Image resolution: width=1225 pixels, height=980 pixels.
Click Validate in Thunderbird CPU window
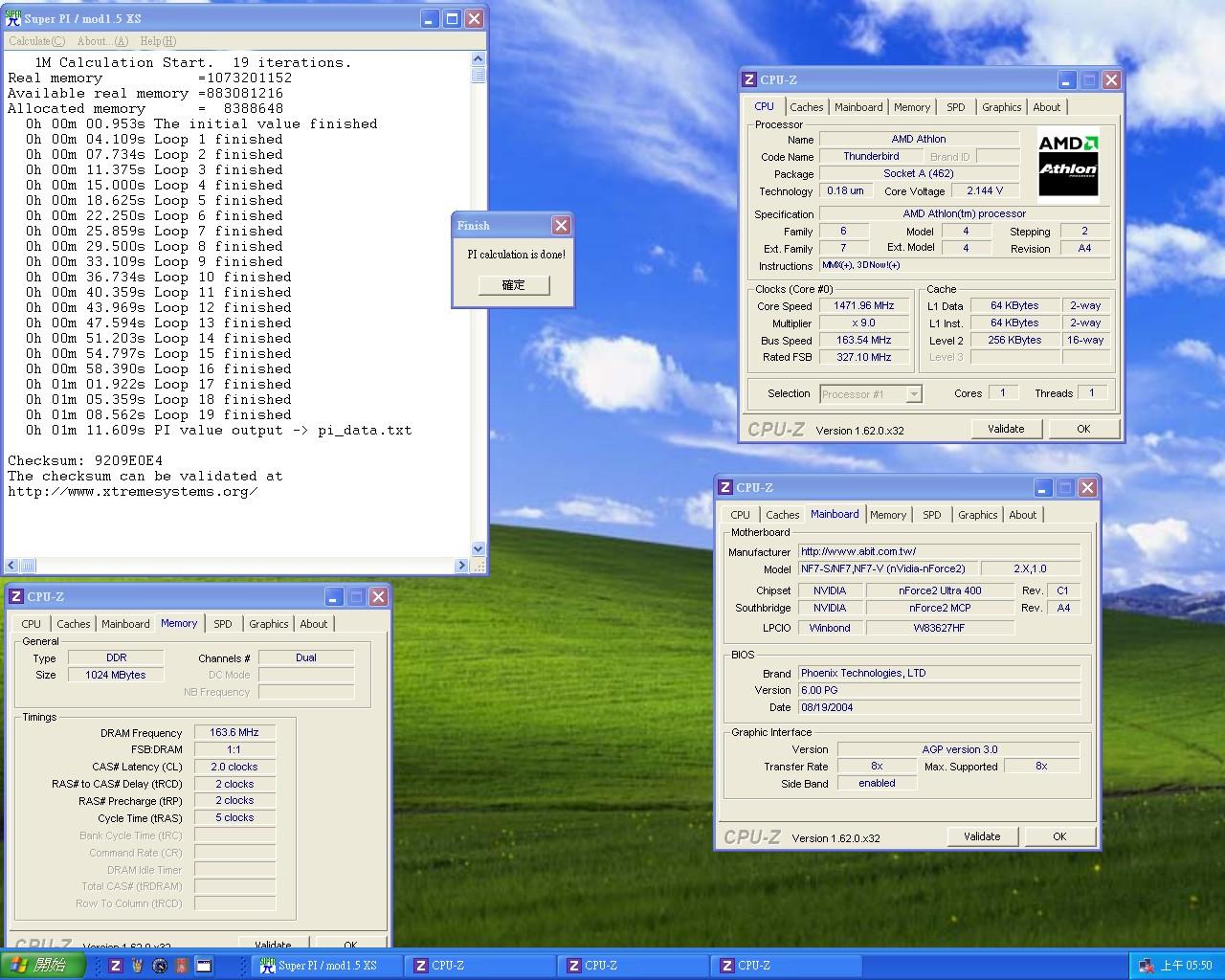pyautogui.click(x=1006, y=429)
